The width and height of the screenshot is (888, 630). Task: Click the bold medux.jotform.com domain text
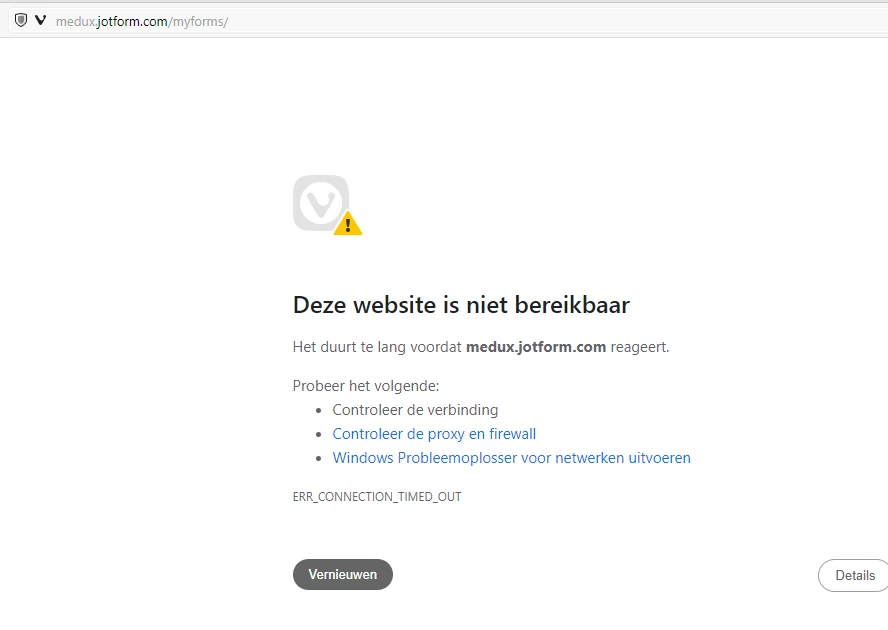click(x=535, y=347)
